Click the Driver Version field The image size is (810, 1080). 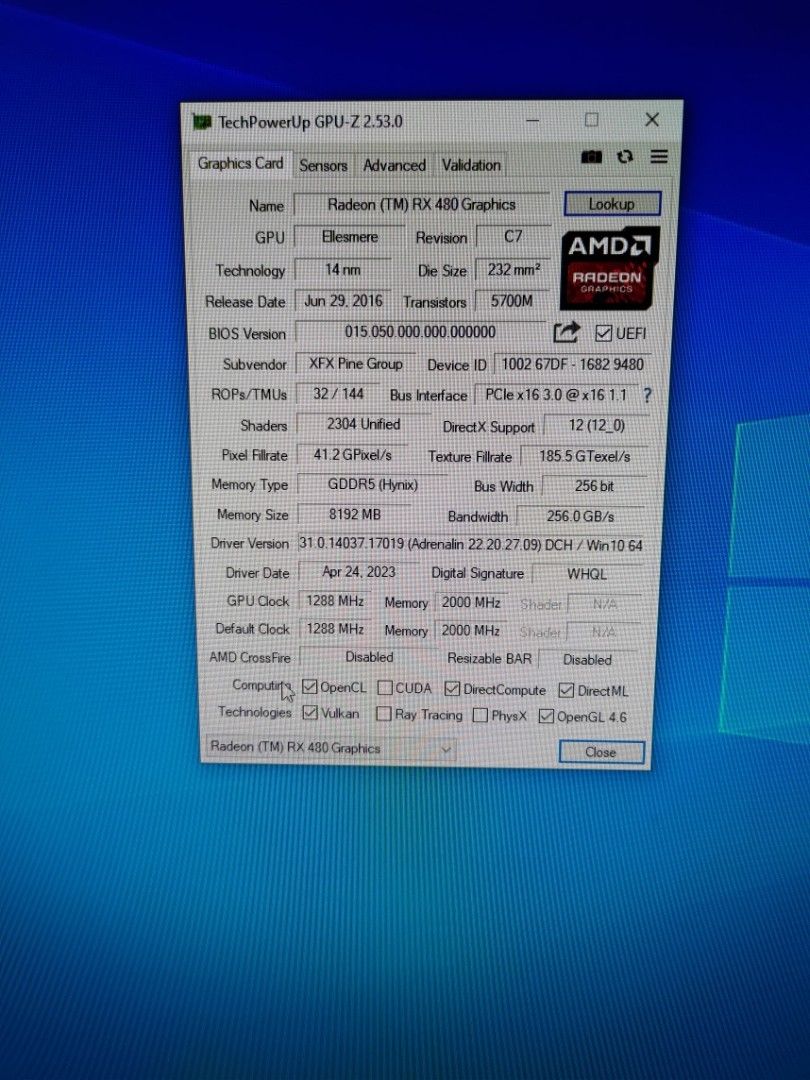click(471, 545)
